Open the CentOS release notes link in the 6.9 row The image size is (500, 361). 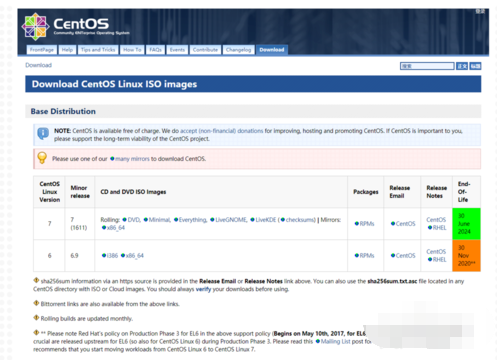(x=436, y=252)
